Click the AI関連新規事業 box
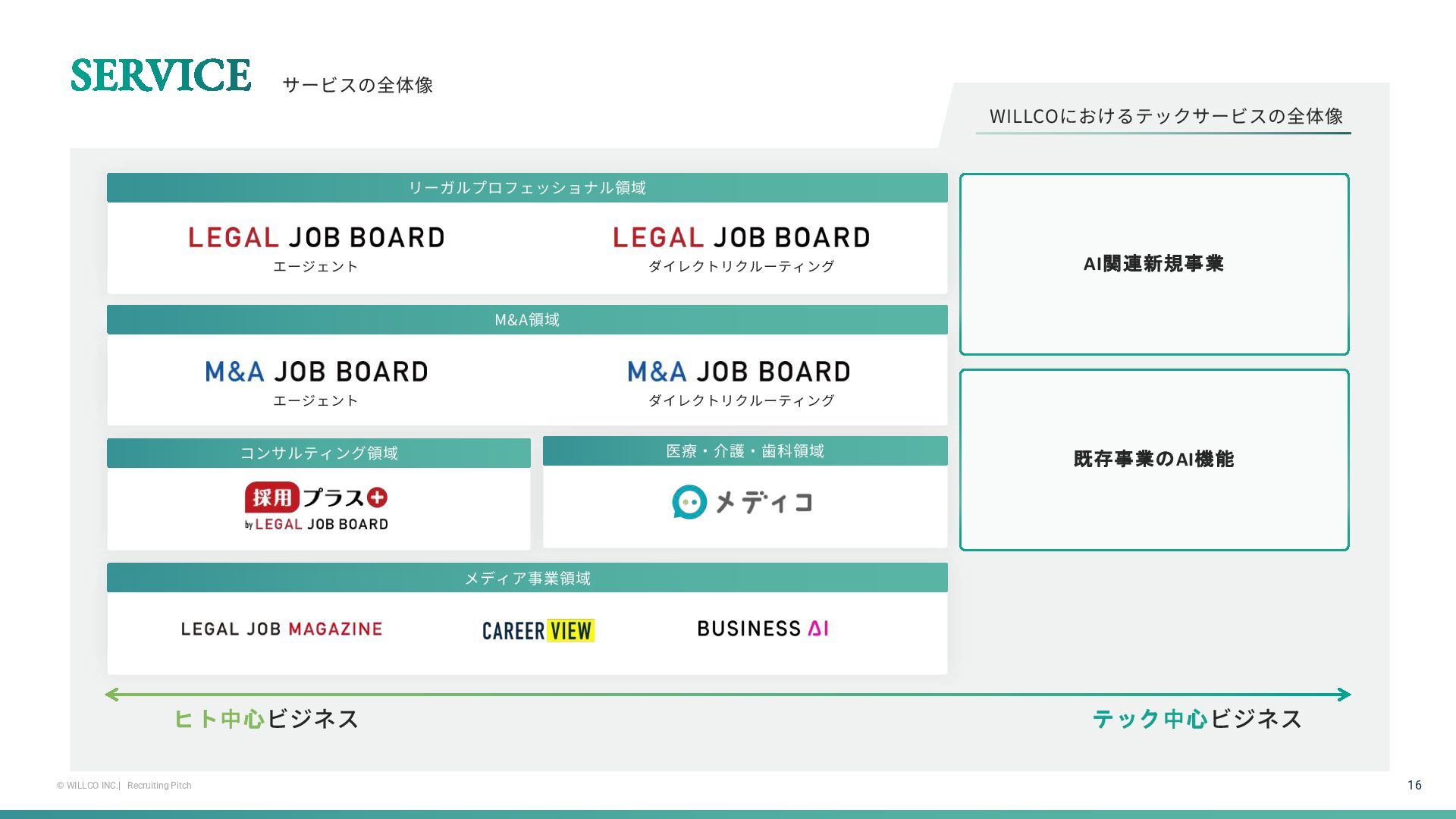1456x819 pixels. (1153, 264)
